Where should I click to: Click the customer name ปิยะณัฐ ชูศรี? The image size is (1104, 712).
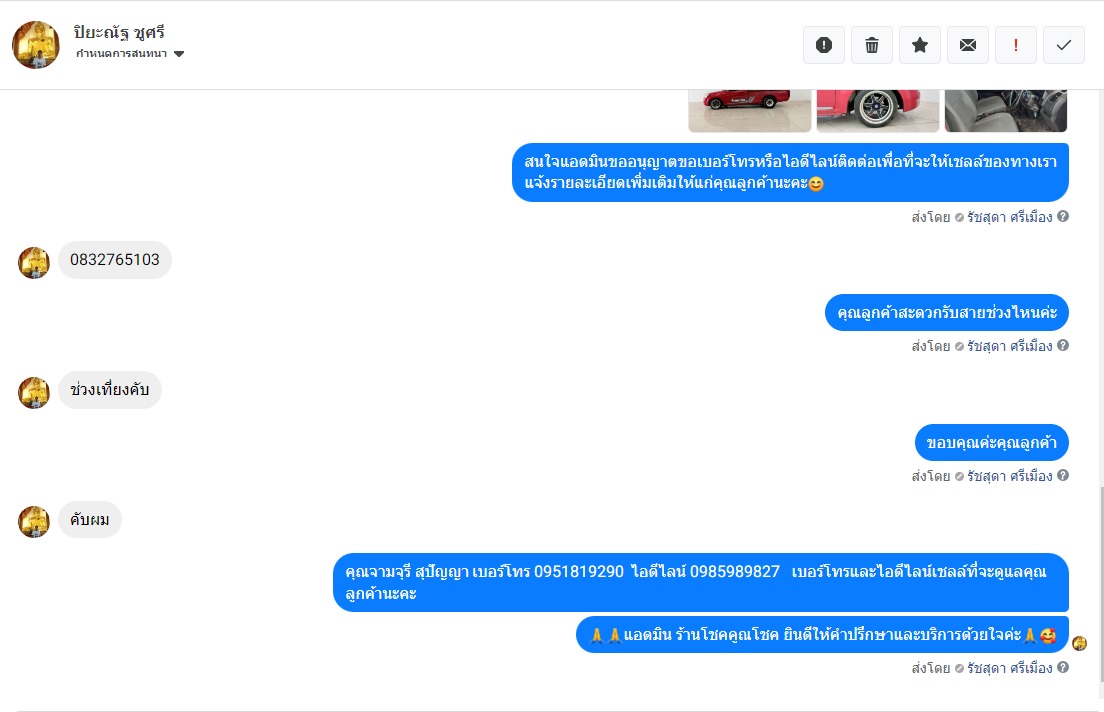point(119,32)
